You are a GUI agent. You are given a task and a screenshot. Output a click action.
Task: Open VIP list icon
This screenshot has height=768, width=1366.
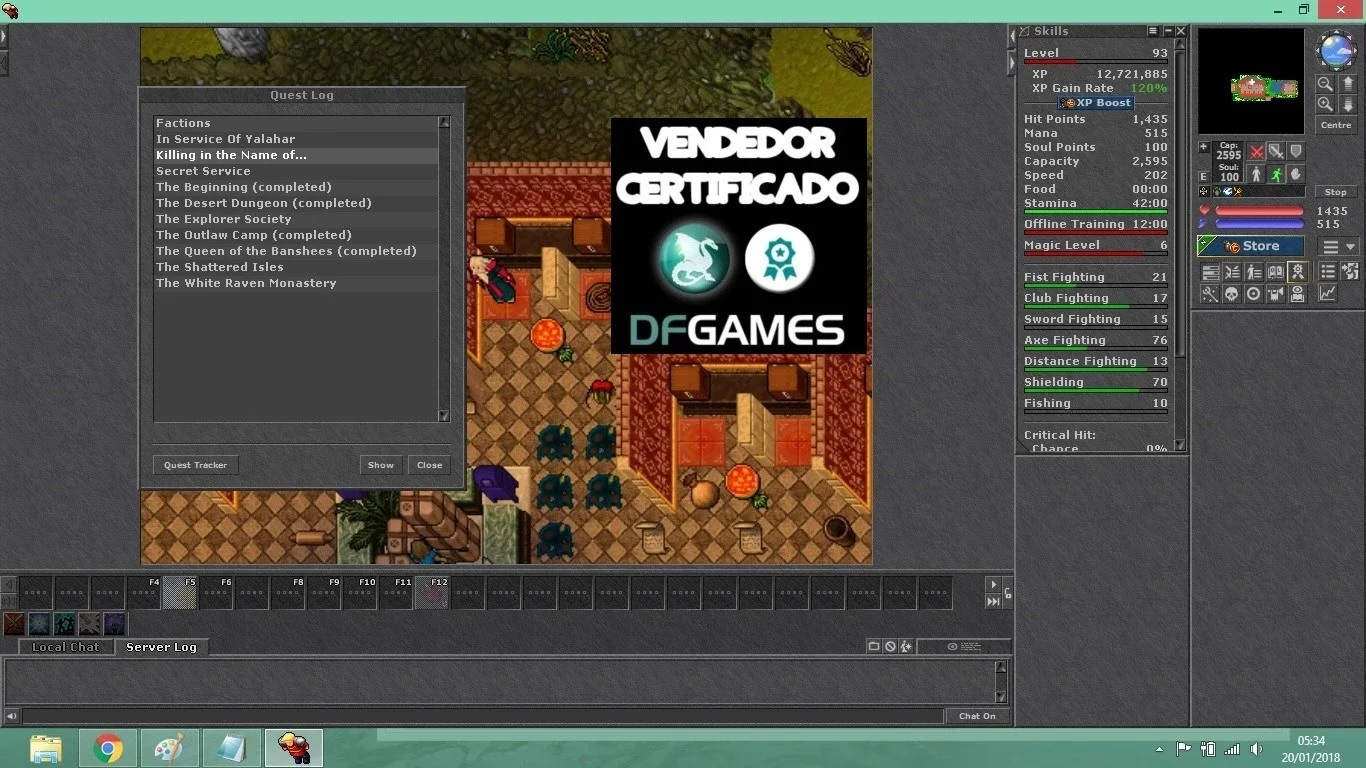pos(1254,272)
